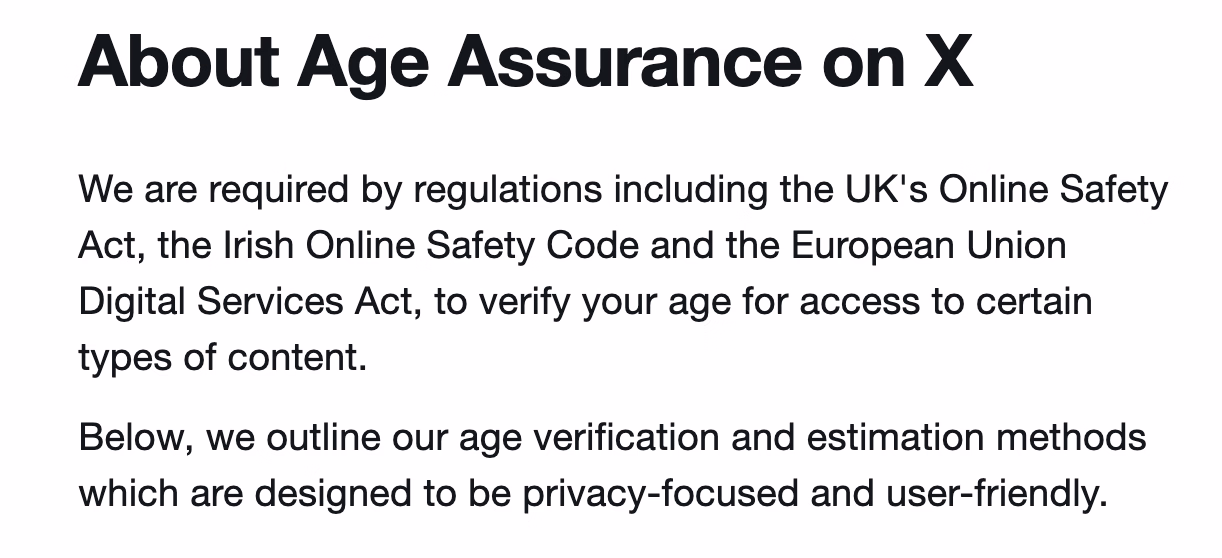Viewport: 1222px width, 558px height.
Task: Click the word "About" in the heading
Action: pos(178,59)
